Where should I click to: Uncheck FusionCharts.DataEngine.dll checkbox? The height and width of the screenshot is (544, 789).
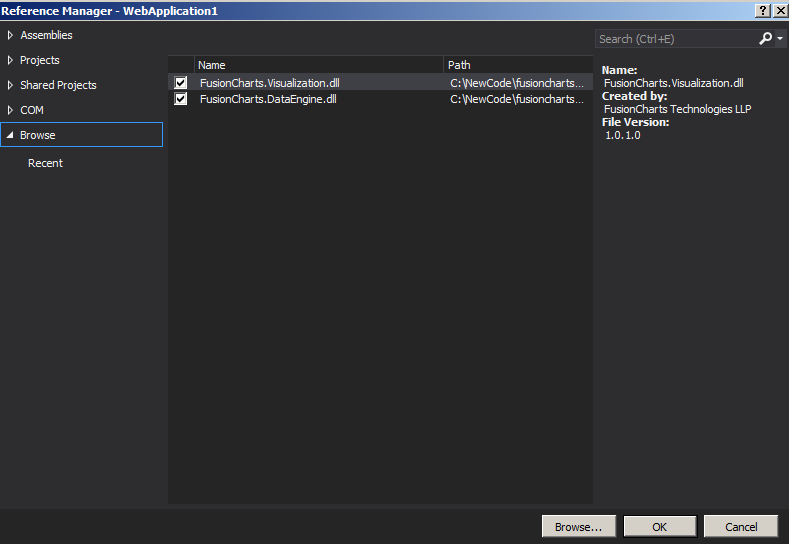[181, 99]
